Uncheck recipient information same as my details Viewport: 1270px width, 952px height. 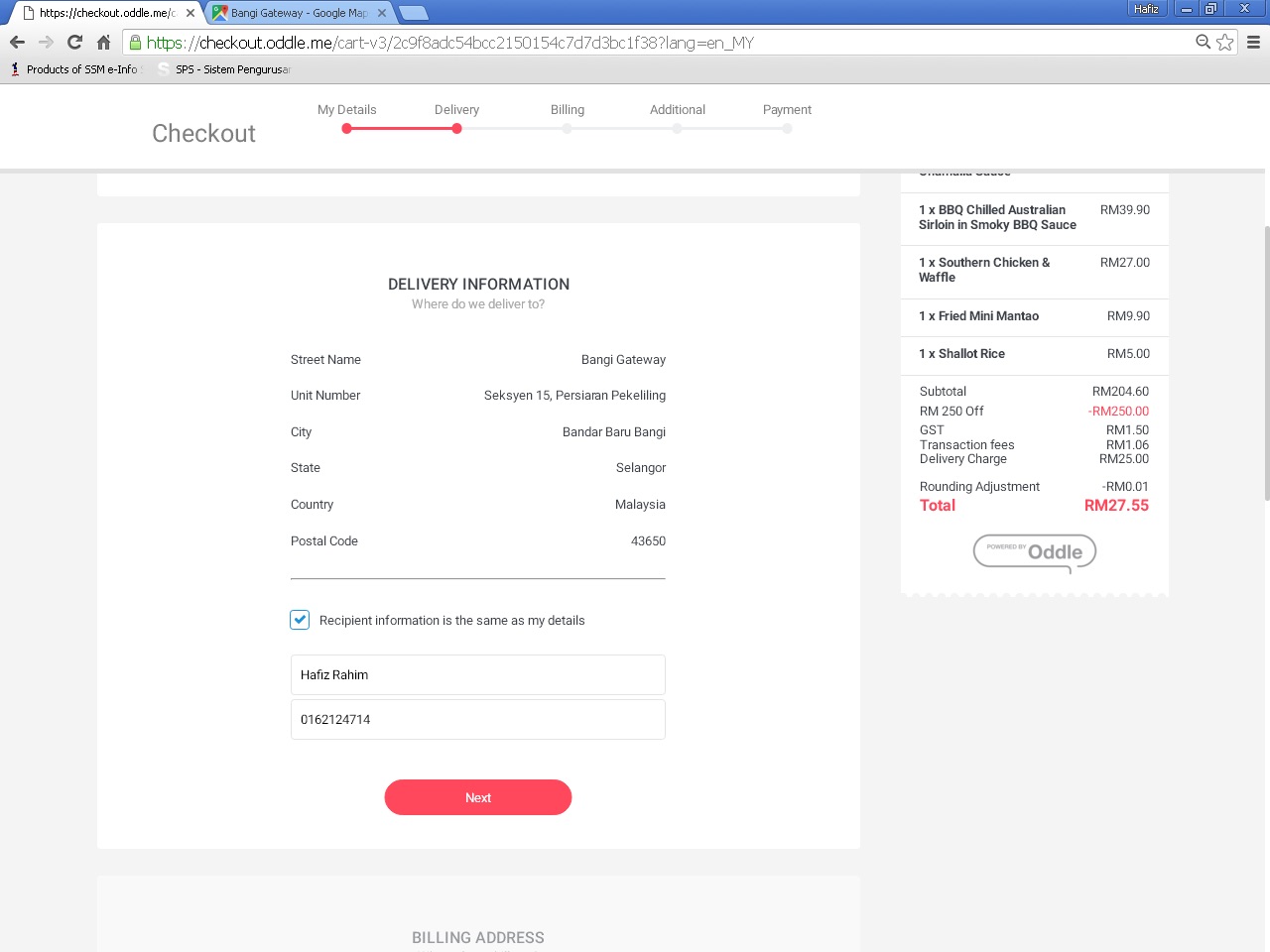click(300, 620)
